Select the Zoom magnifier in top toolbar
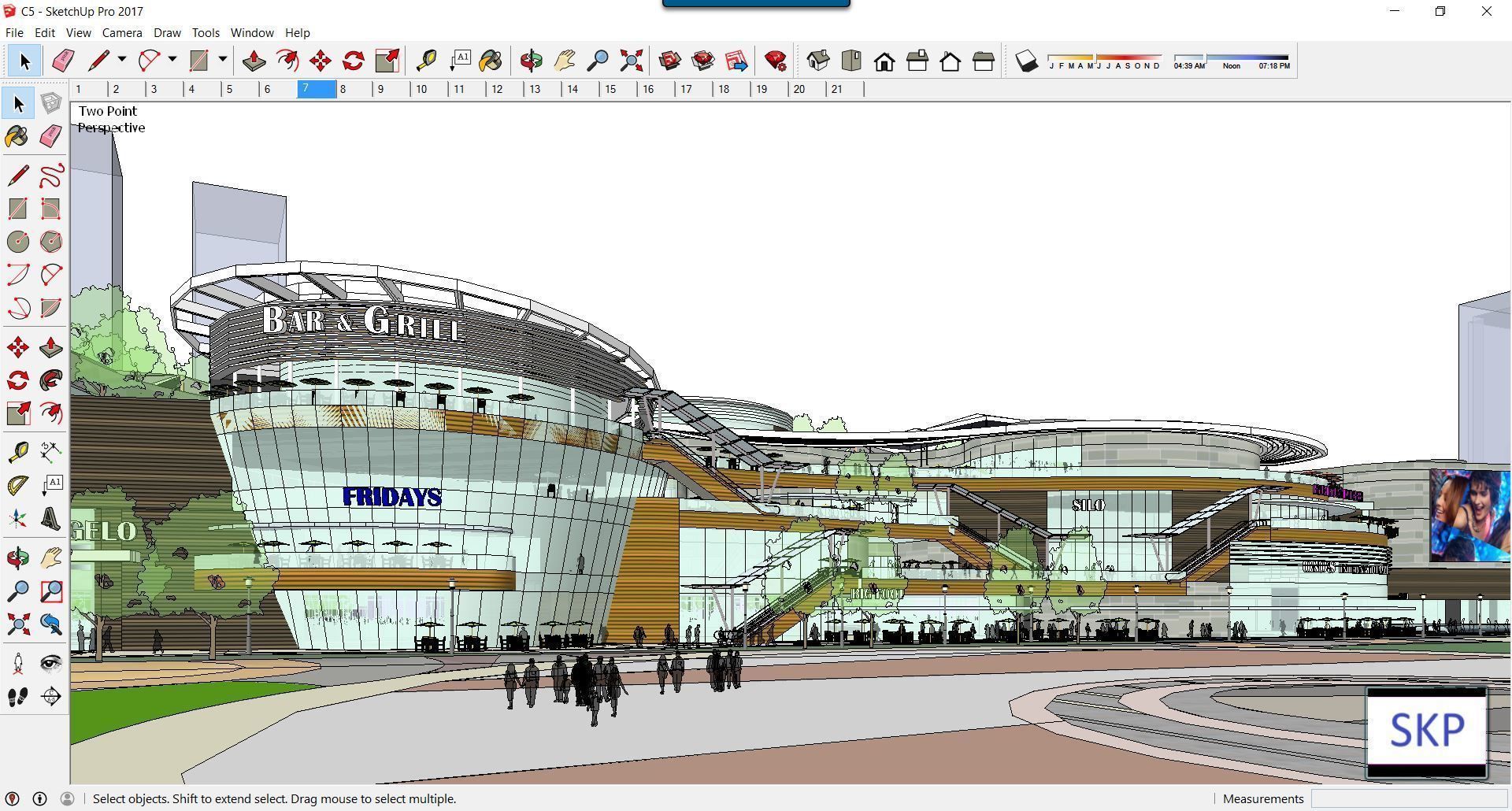Viewport: 1512px width, 811px height. (x=598, y=61)
